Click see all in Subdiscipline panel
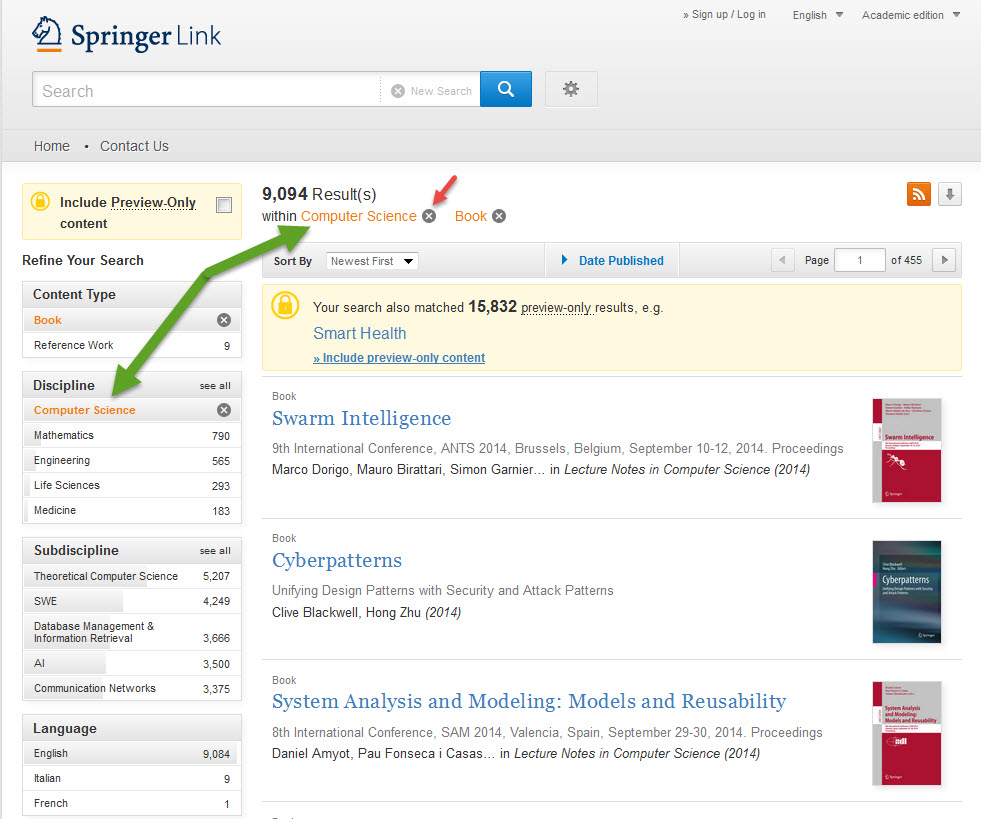The image size is (981, 819). [215, 551]
